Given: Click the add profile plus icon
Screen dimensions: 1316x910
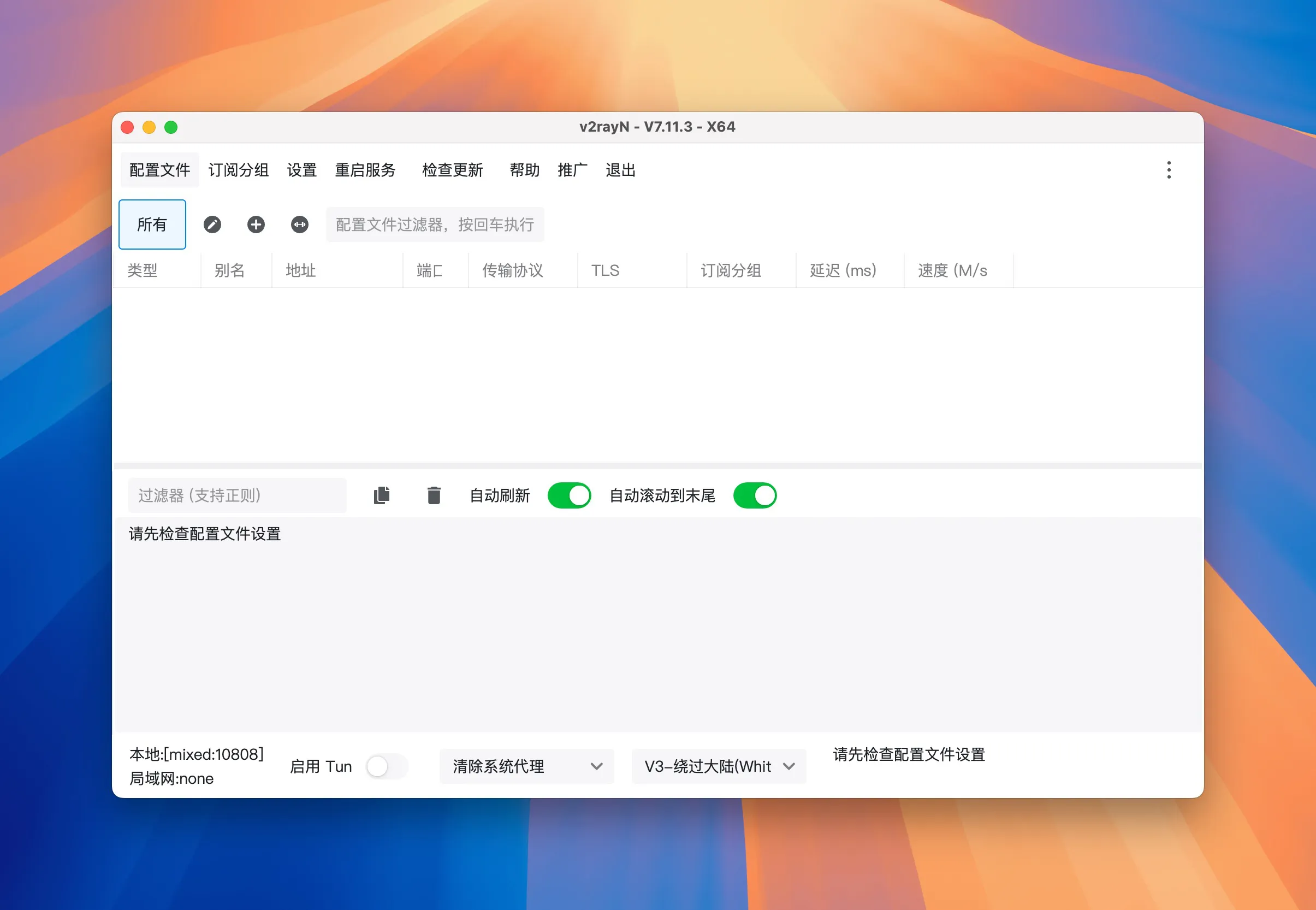Looking at the screenshot, I should click(256, 224).
